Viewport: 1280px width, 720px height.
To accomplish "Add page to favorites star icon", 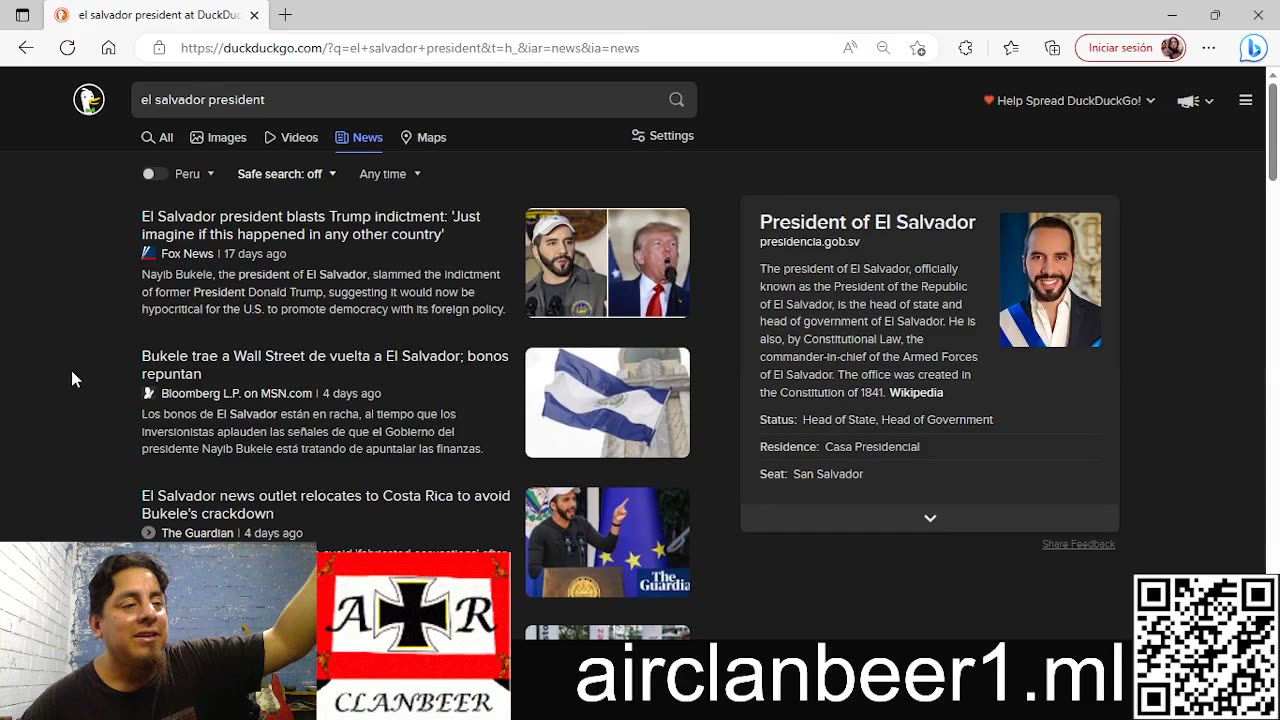I will (x=918, y=47).
